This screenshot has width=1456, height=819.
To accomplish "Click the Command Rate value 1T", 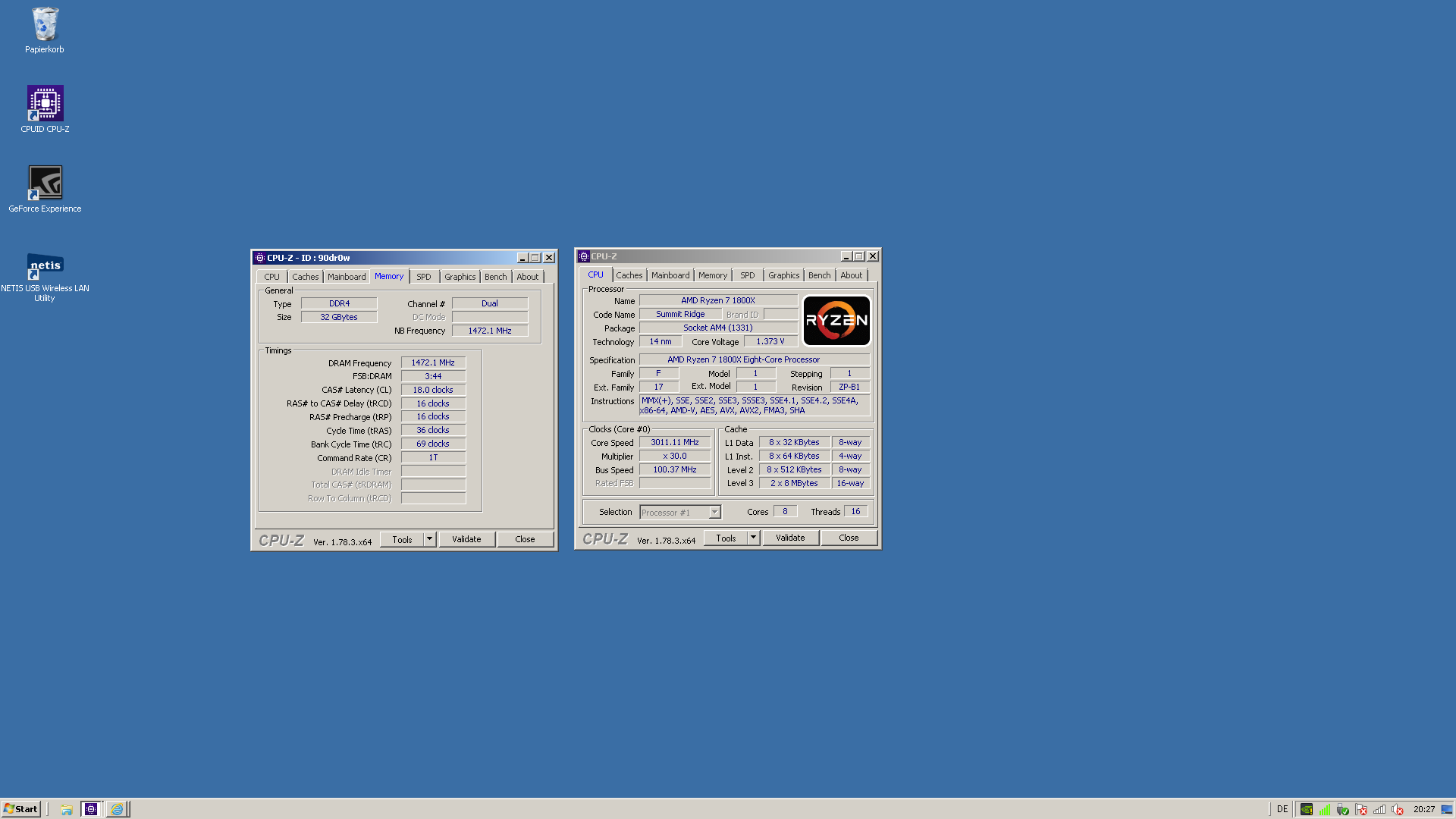I will [x=433, y=457].
